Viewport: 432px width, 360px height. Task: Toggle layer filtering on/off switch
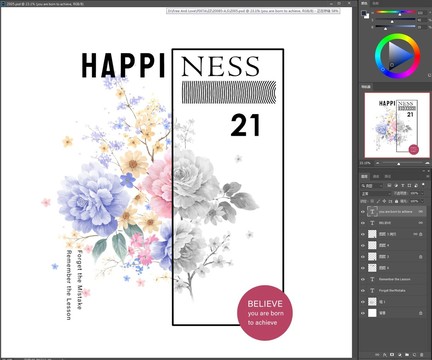pos(423,184)
